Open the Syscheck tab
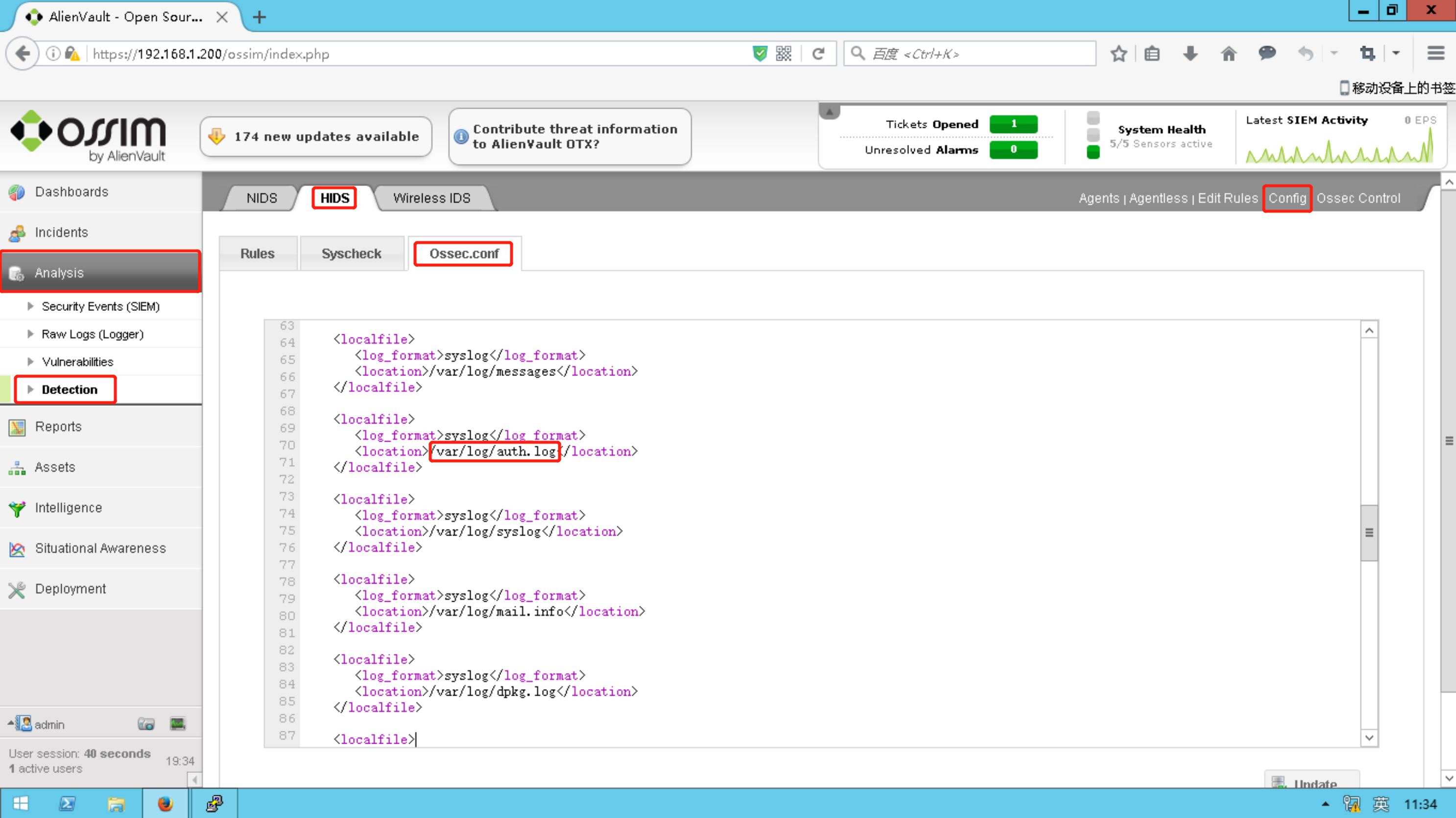Image resolution: width=1456 pixels, height=818 pixels. point(351,254)
